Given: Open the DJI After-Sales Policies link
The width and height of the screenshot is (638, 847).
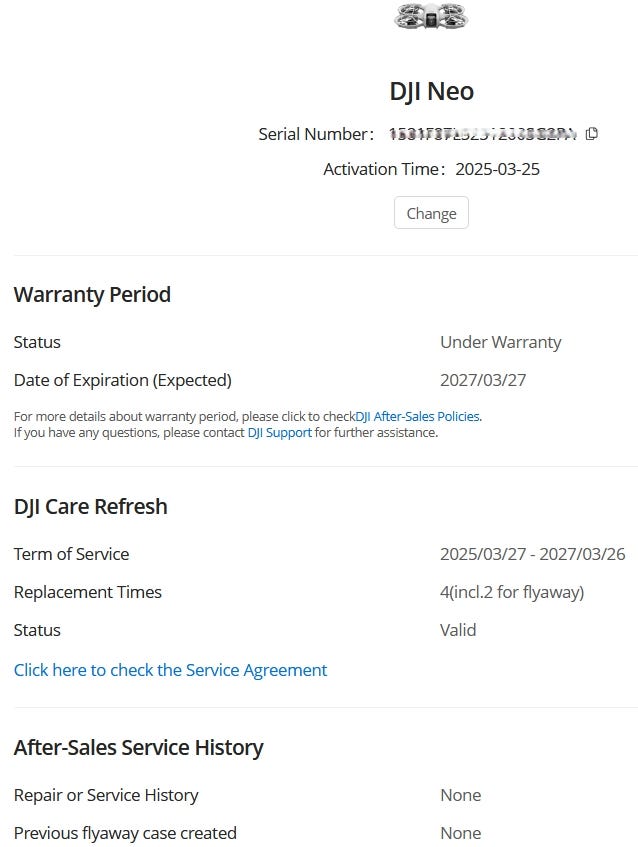Looking at the screenshot, I should [x=418, y=416].
